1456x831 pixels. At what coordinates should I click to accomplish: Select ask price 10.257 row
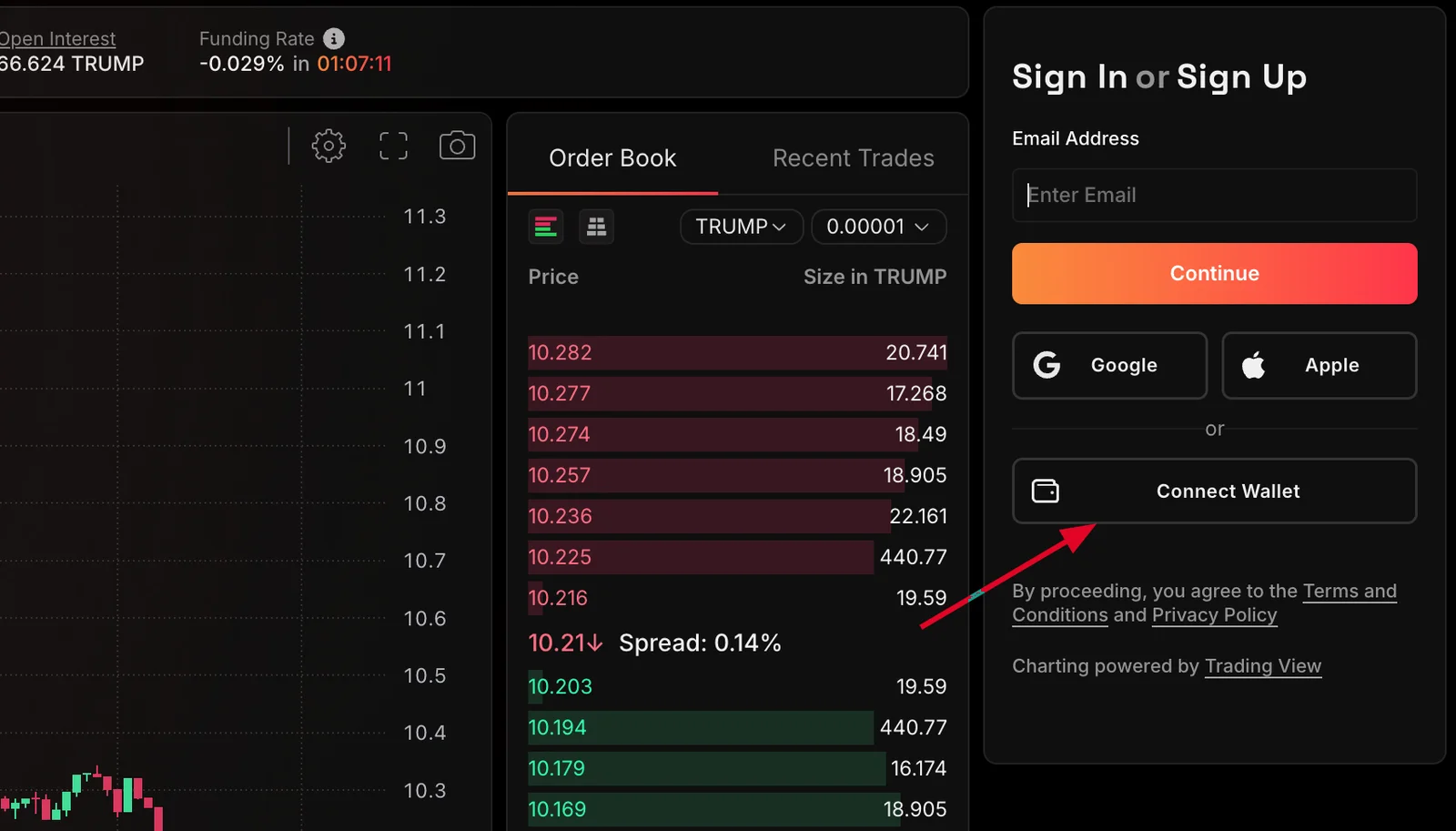coord(737,476)
